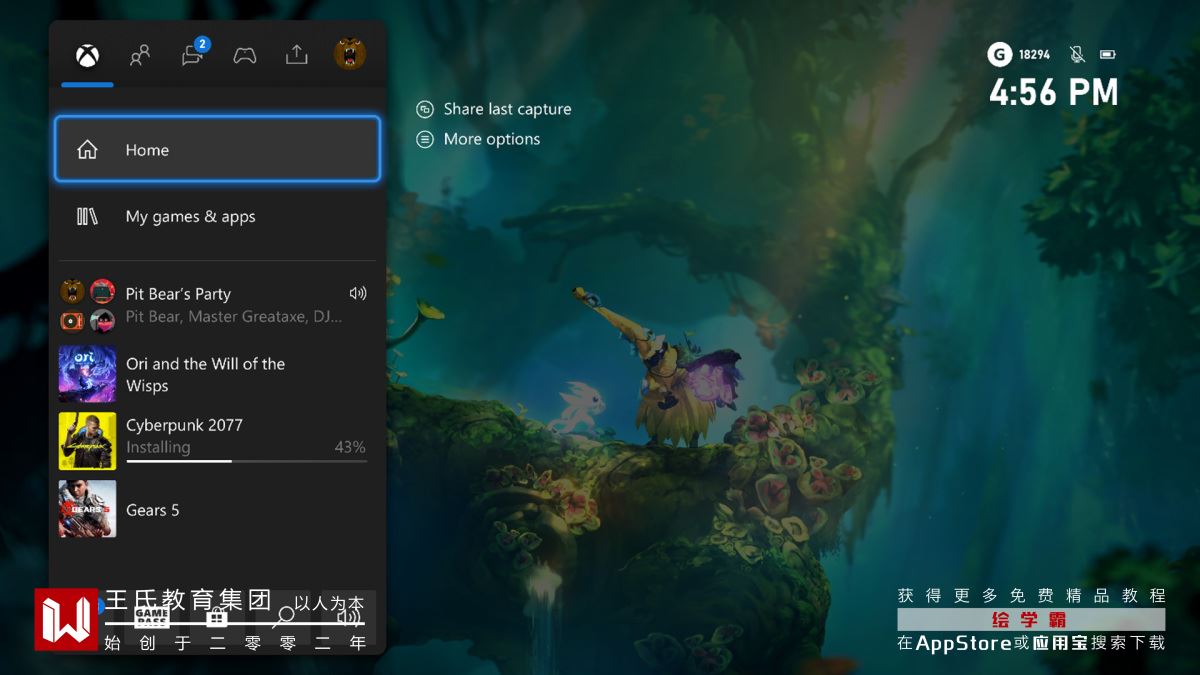Open the Microsoft Store bag icon

217,616
